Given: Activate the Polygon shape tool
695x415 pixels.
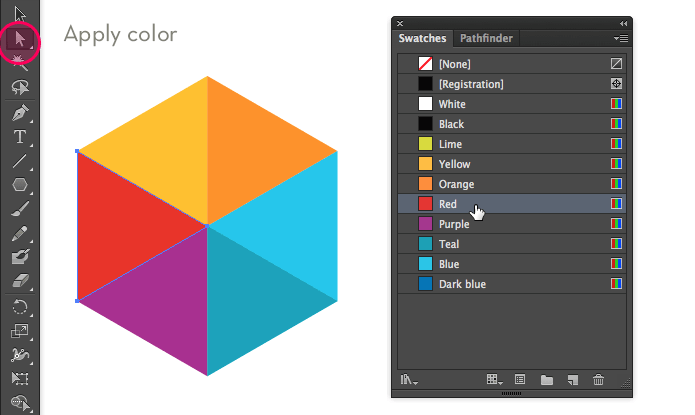Looking at the screenshot, I should [20, 184].
